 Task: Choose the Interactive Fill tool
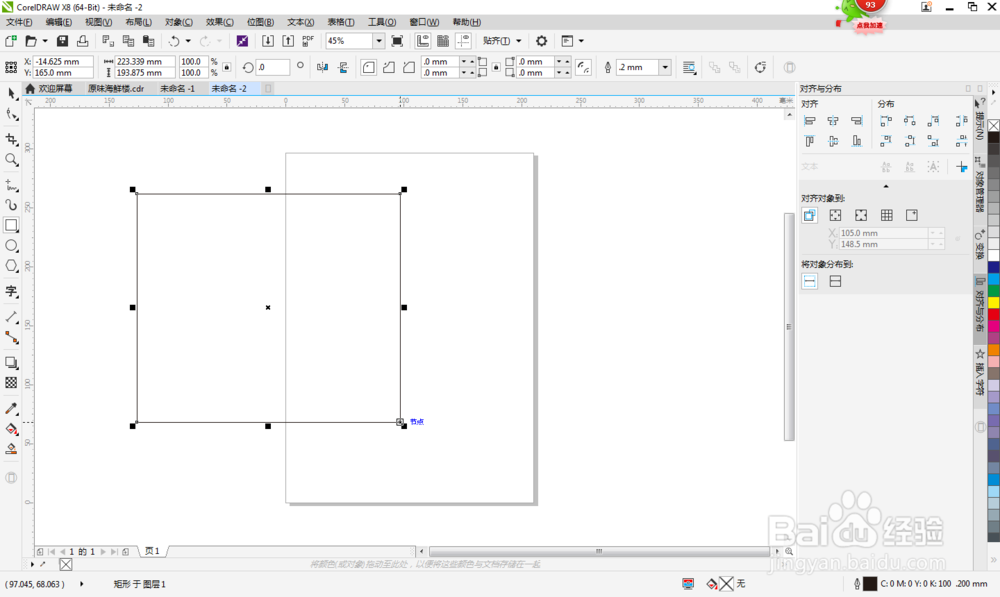pos(11,429)
